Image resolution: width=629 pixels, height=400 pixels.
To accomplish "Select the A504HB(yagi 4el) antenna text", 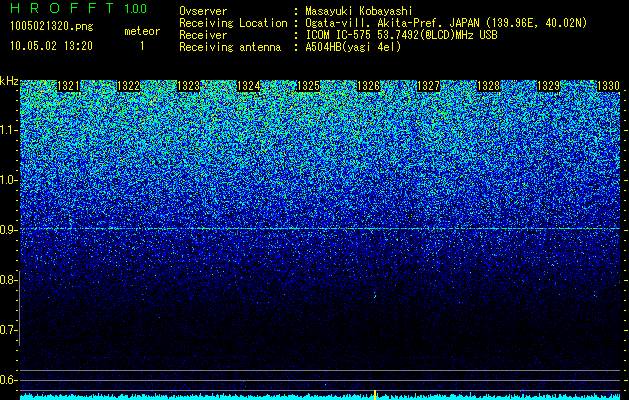I will point(353,47).
